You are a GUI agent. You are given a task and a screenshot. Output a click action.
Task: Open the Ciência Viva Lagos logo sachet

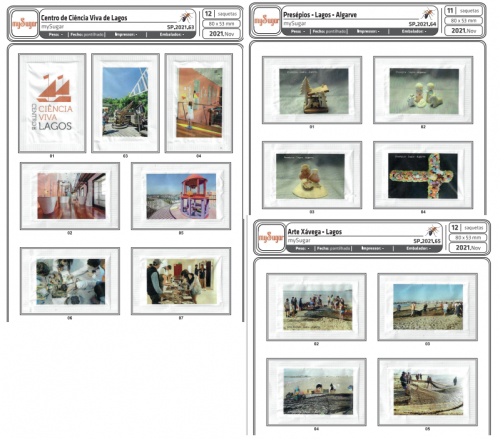pyautogui.click(x=52, y=103)
